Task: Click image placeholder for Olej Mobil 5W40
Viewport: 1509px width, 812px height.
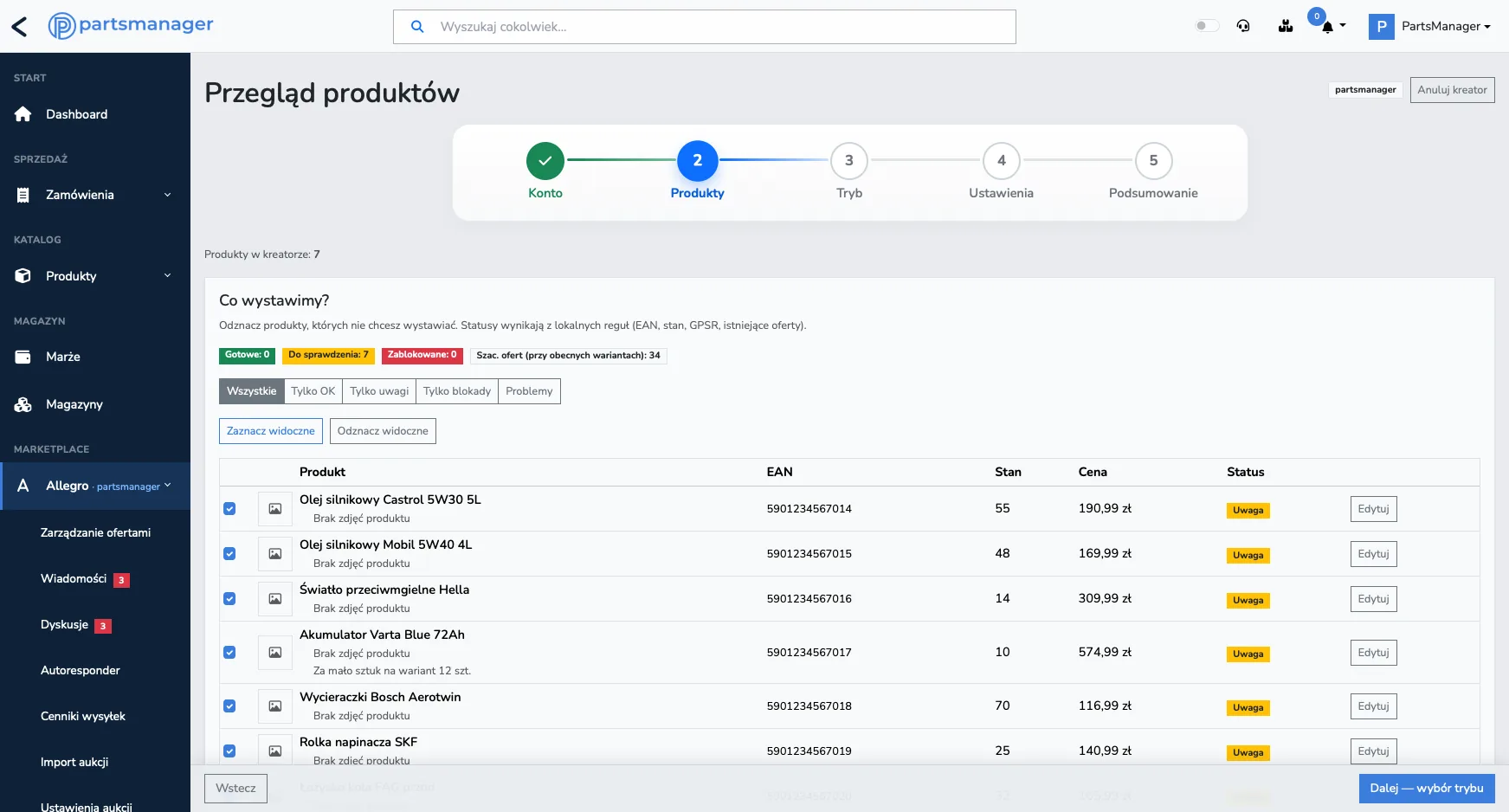Action: coord(274,554)
